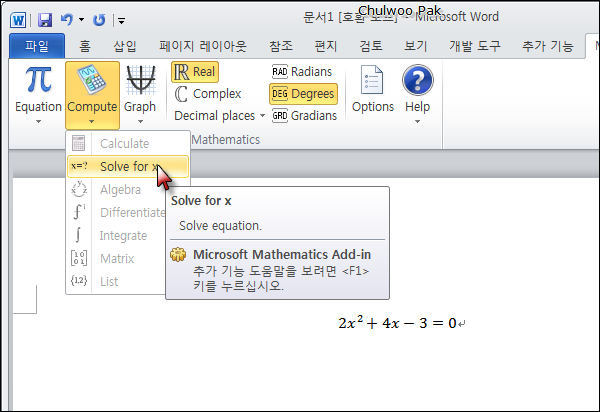Screen dimensions: 600x412
Task: Open the Decimal places dropdown
Action: coord(219,116)
